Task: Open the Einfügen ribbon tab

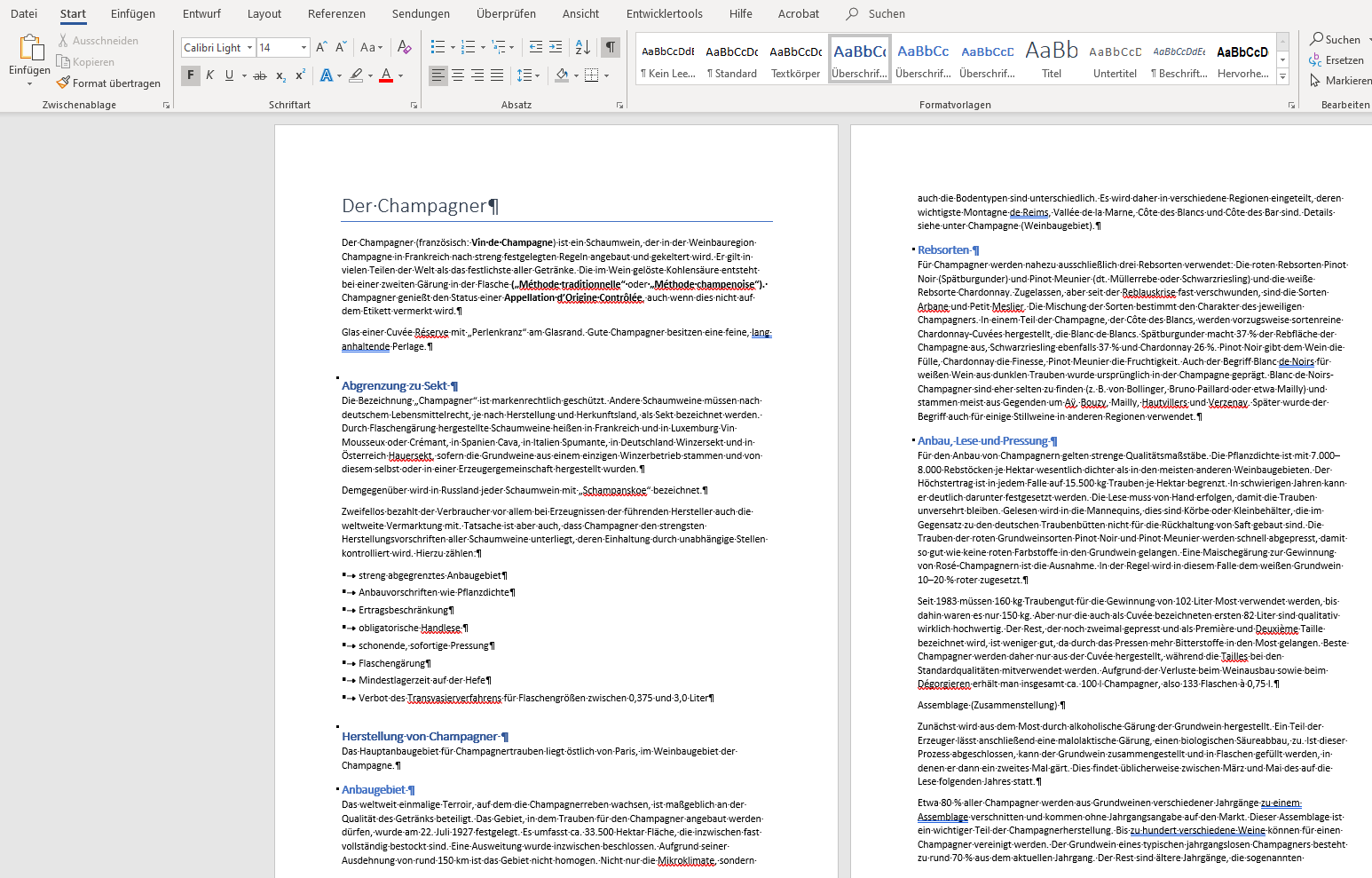Action: click(132, 14)
